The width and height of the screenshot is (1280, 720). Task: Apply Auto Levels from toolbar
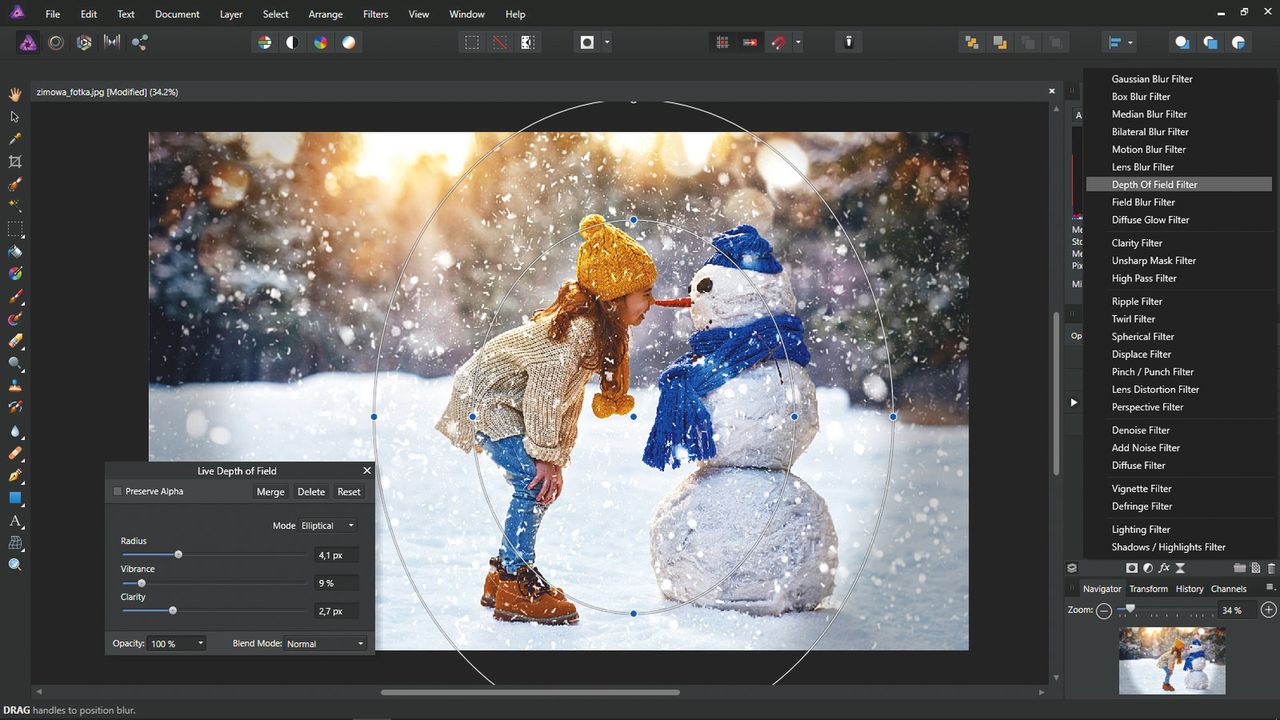(264, 42)
